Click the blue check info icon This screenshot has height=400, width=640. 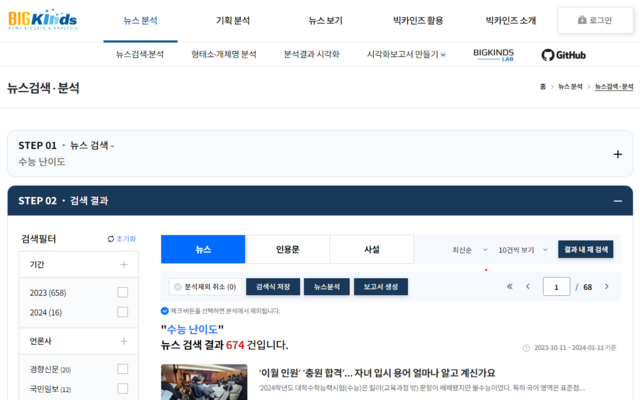coord(164,311)
